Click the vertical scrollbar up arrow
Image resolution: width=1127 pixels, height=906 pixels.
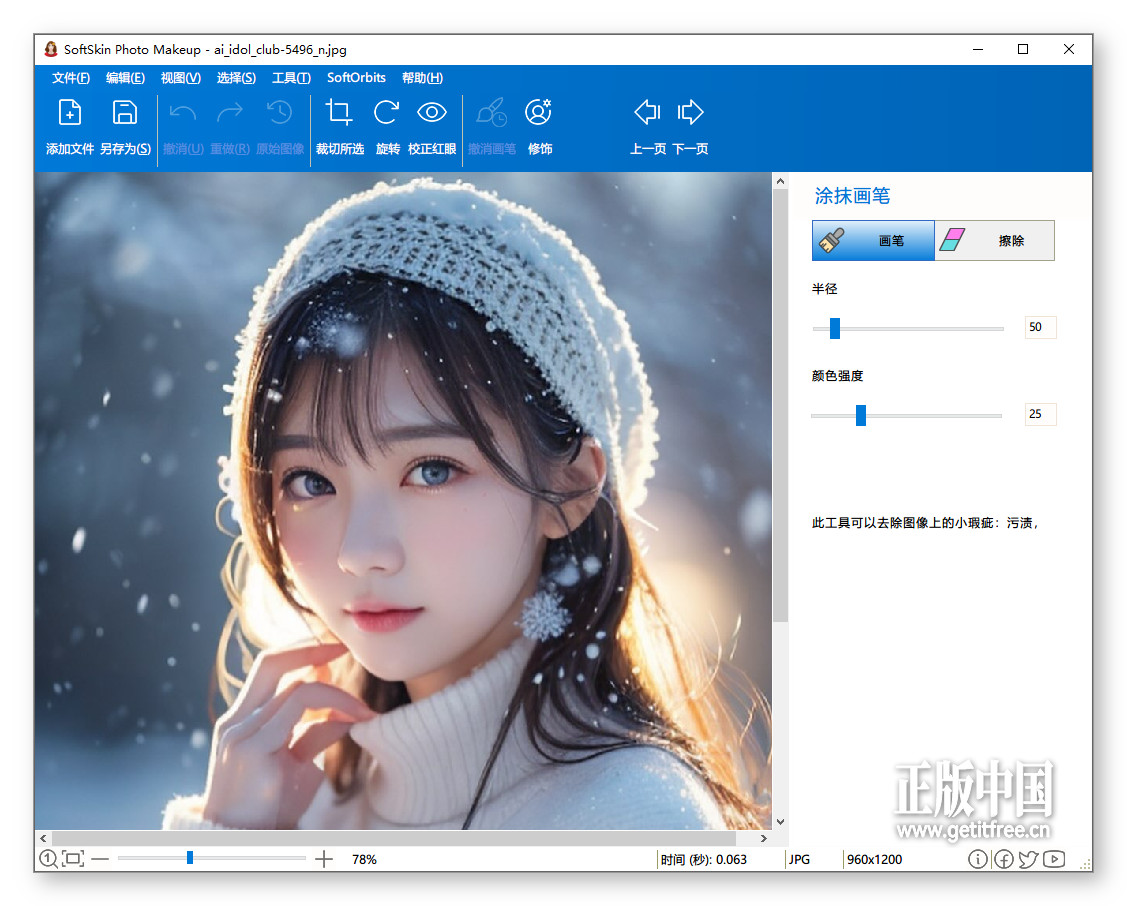[781, 182]
